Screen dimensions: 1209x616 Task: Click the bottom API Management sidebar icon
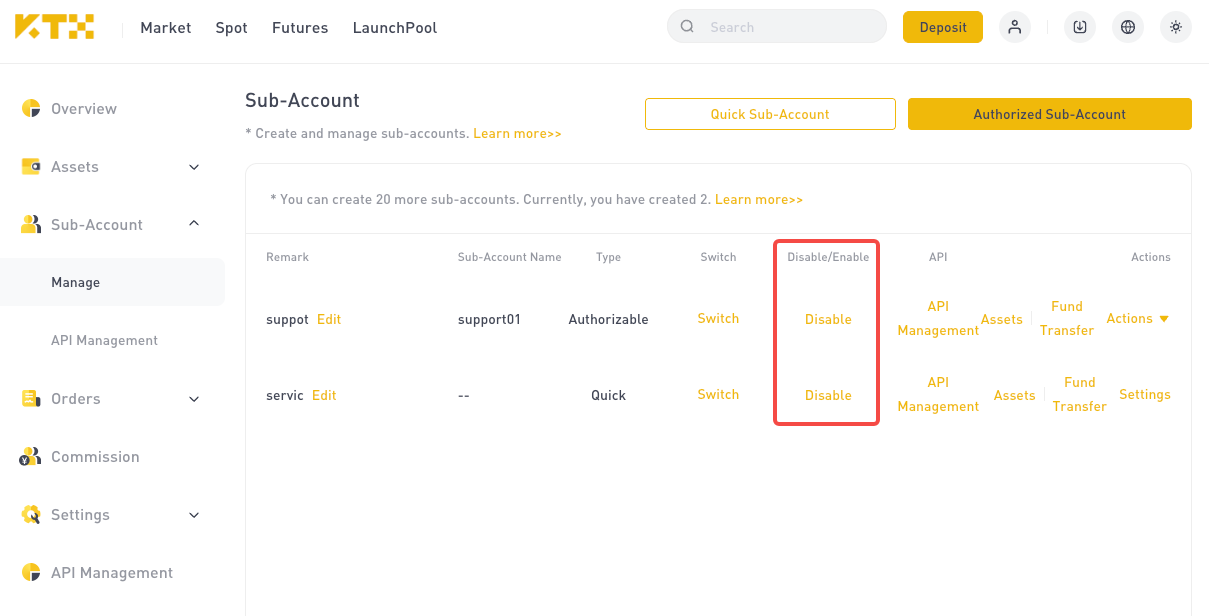[x=31, y=572]
